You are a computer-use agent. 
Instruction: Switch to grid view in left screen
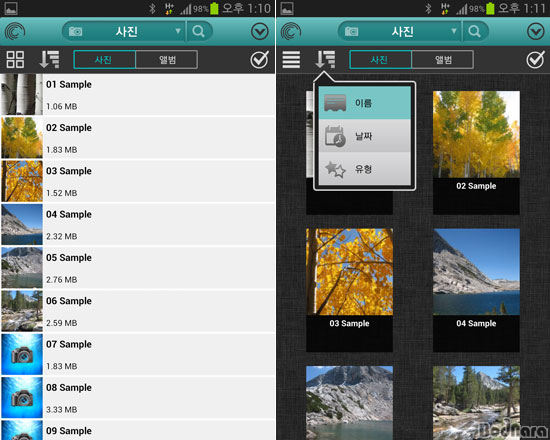pyautogui.click(x=15, y=59)
